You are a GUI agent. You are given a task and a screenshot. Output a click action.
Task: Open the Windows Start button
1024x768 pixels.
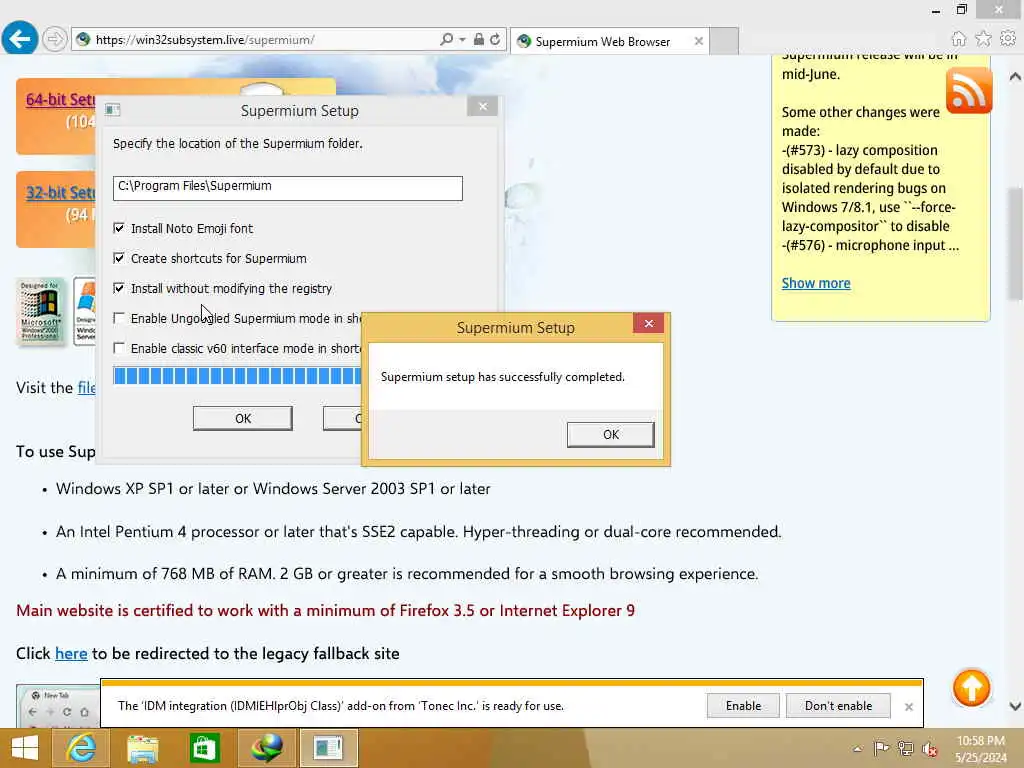point(24,748)
